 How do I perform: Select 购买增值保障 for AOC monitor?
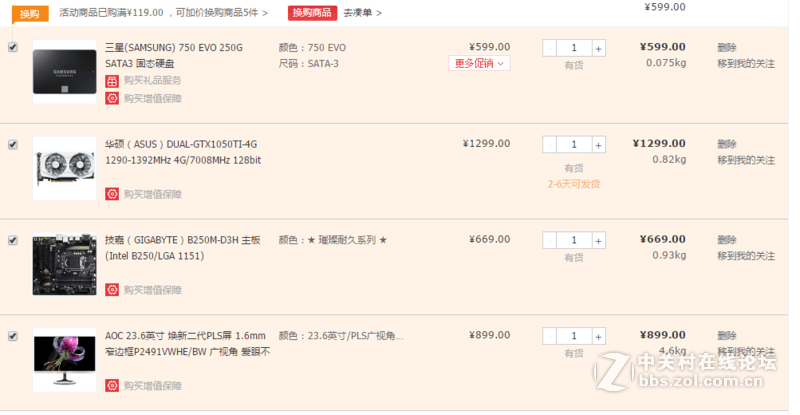coord(153,385)
